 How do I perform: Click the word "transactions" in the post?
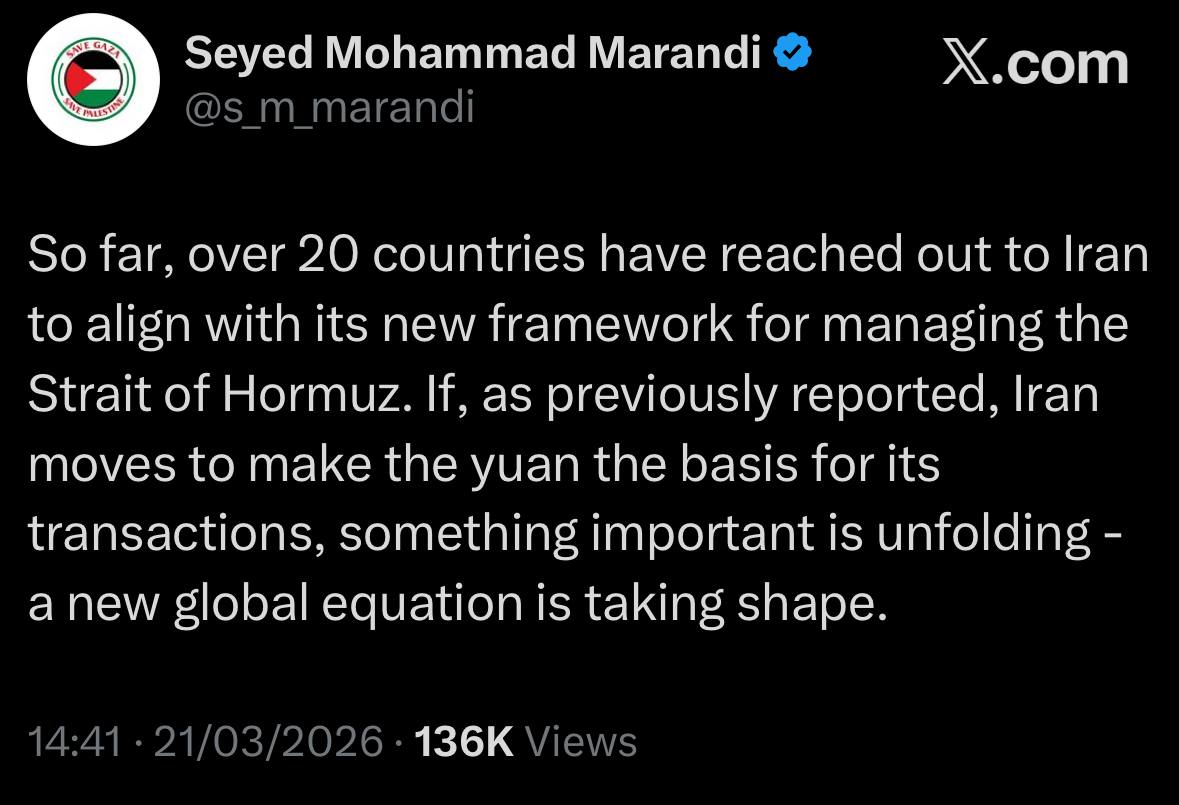point(174,535)
